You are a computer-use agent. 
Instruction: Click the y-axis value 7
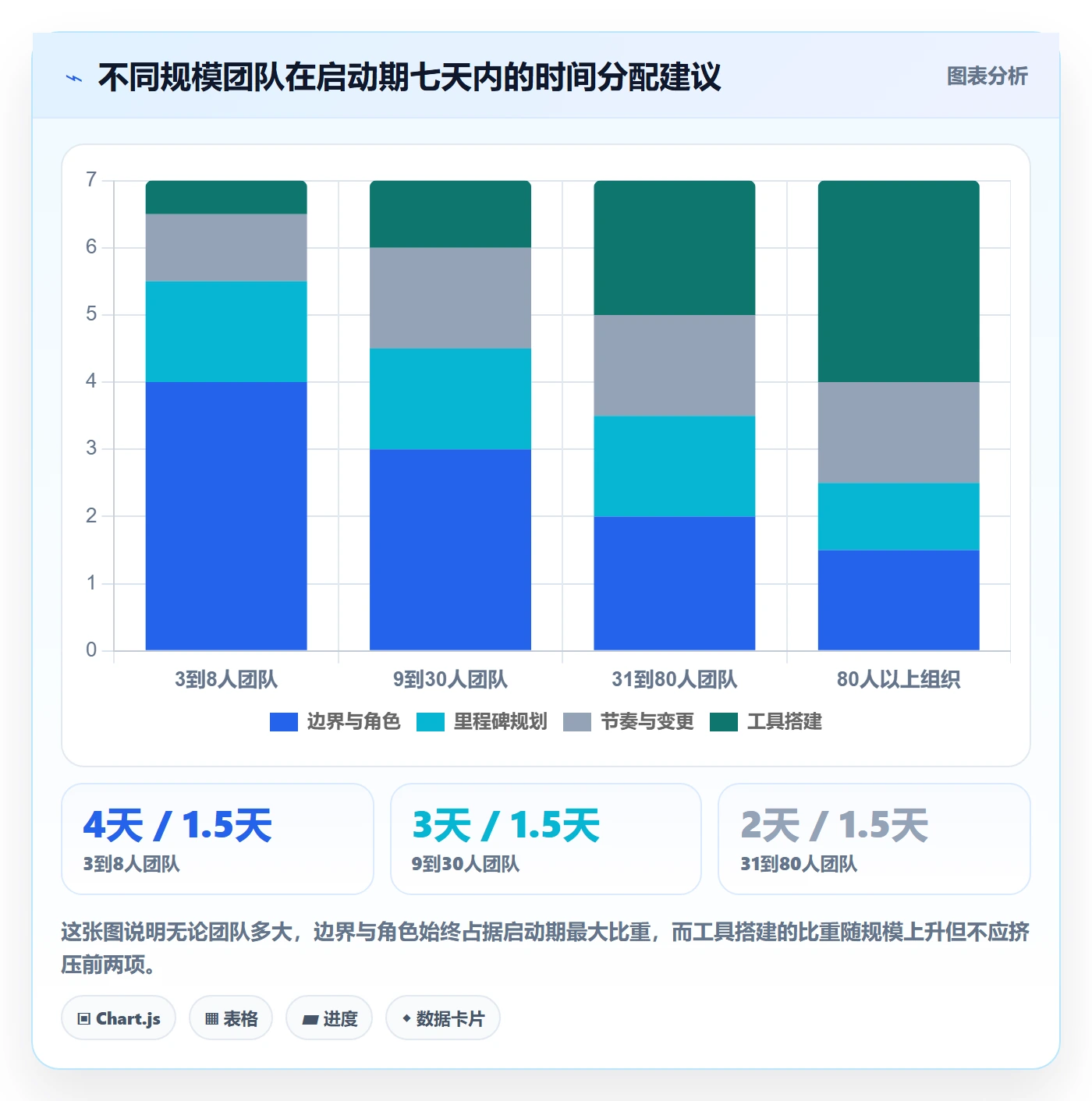[x=91, y=180]
